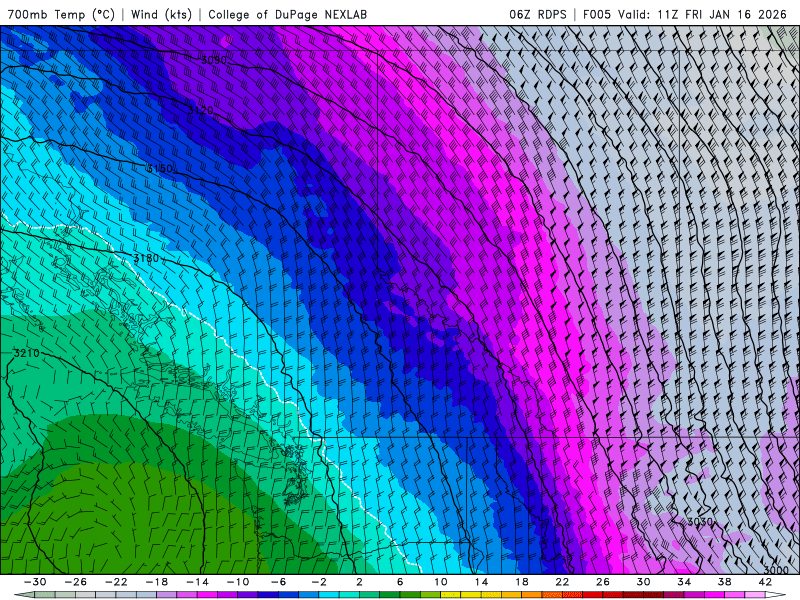Click the bright magenta swatch below -14

pyautogui.click(x=207, y=595)
